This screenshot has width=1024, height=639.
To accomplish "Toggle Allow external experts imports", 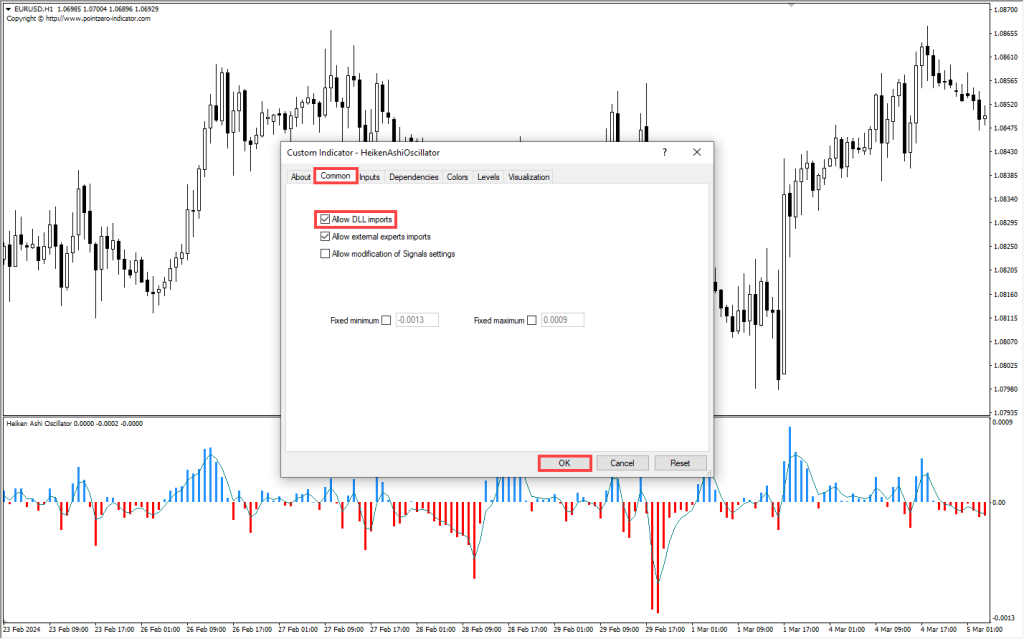I will point(325,237).
